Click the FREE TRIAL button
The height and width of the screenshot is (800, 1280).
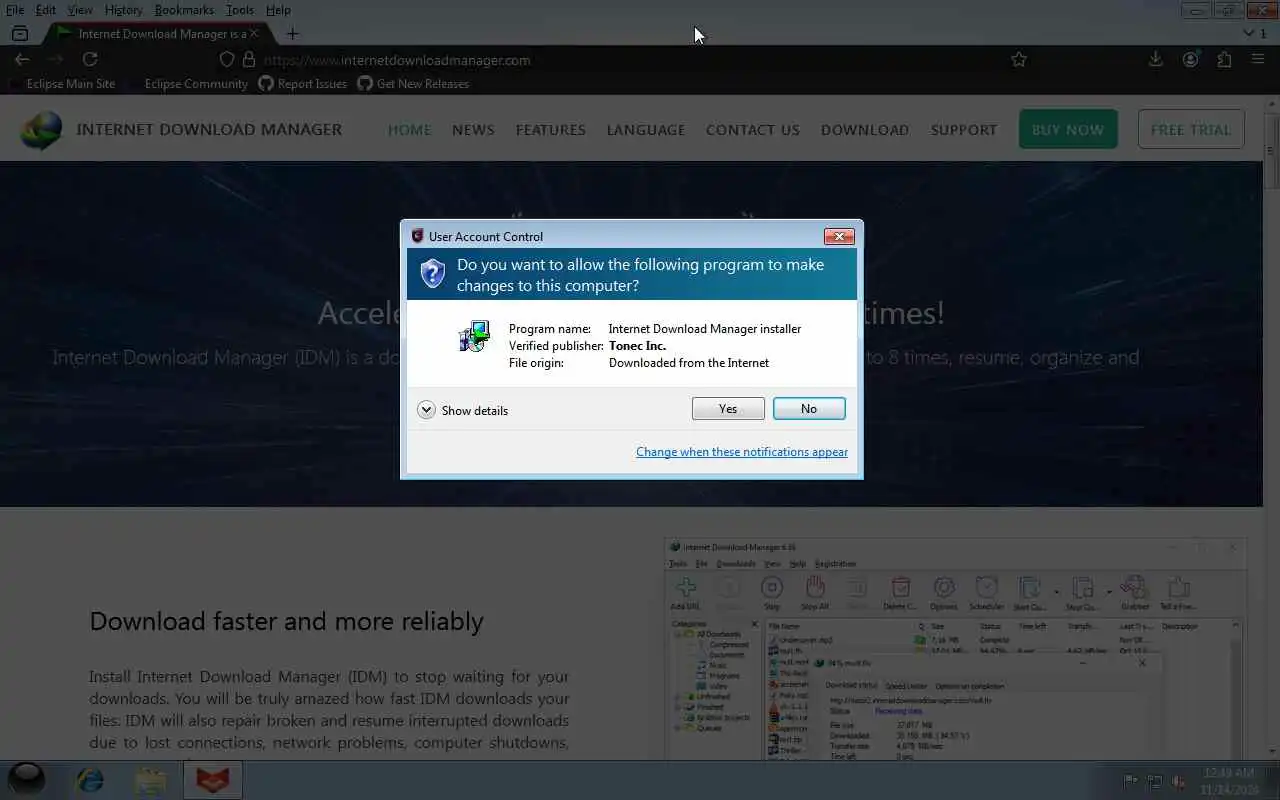click(x=1191, y=130)
